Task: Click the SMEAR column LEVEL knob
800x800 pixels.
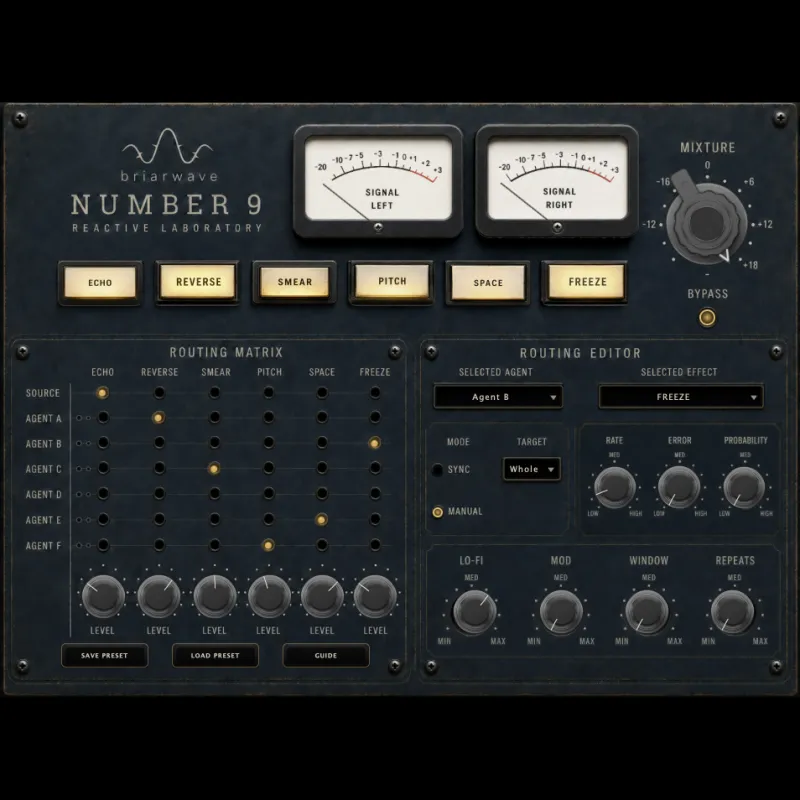Action: tap(215, 596)
